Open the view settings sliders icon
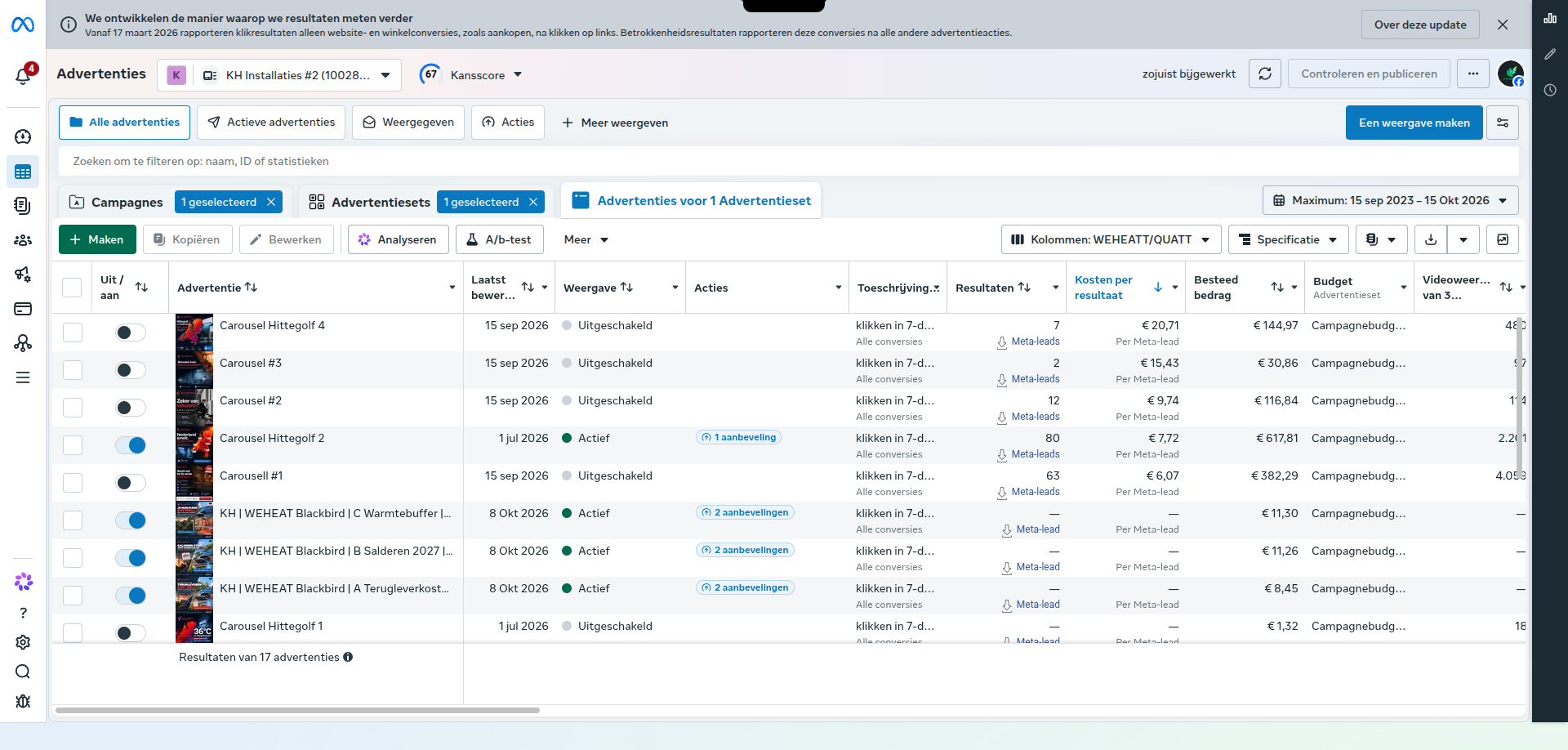This screenshot has width=1568, height=750. (x=1503, y=123)
